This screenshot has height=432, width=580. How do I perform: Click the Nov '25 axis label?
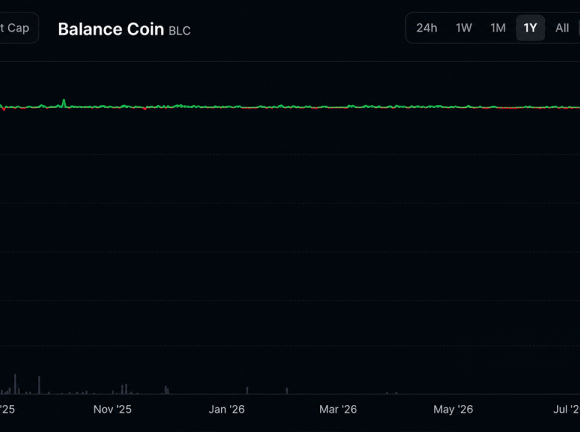pyautogui.click(x=112, y=409)
